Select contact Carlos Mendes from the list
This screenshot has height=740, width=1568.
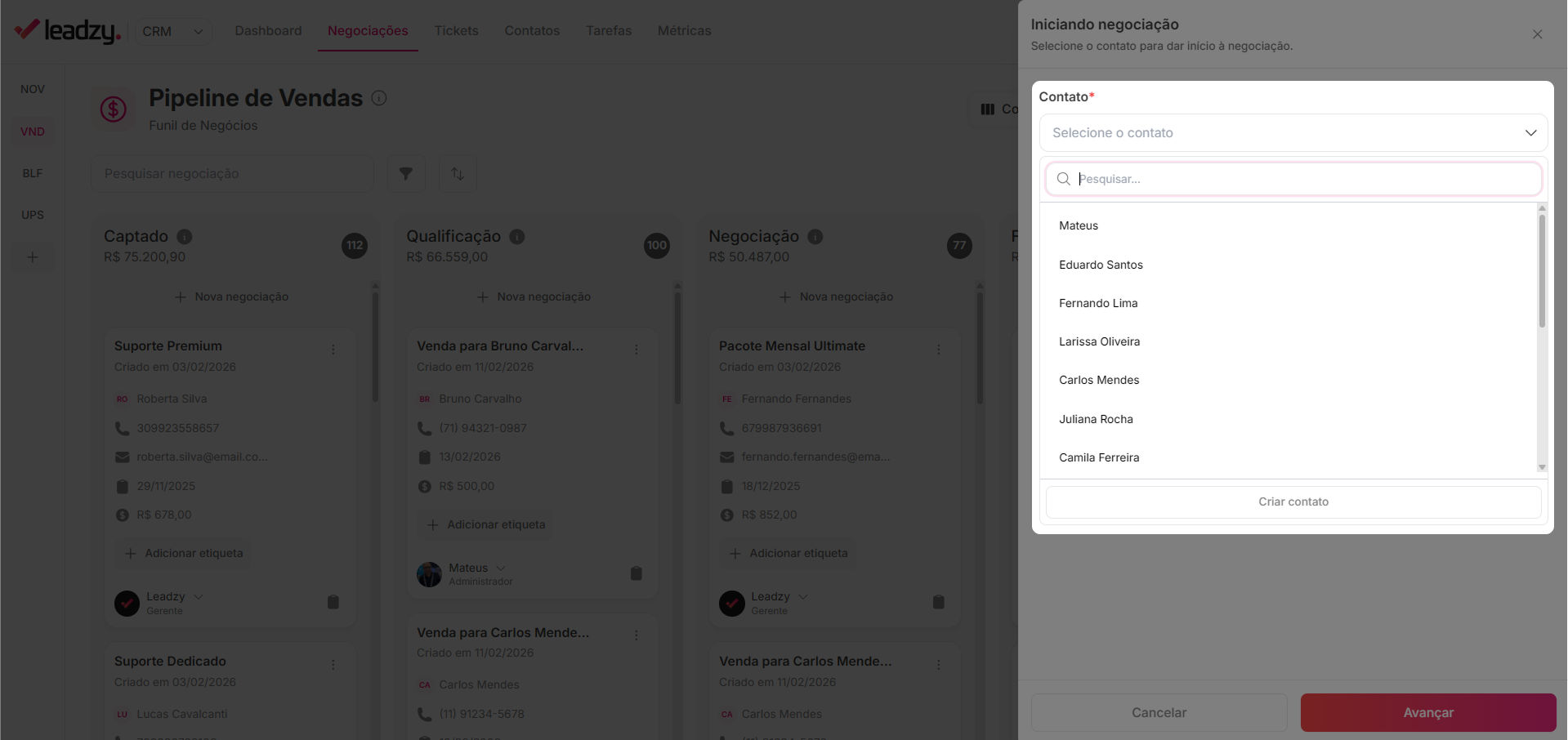(1289, 380)
